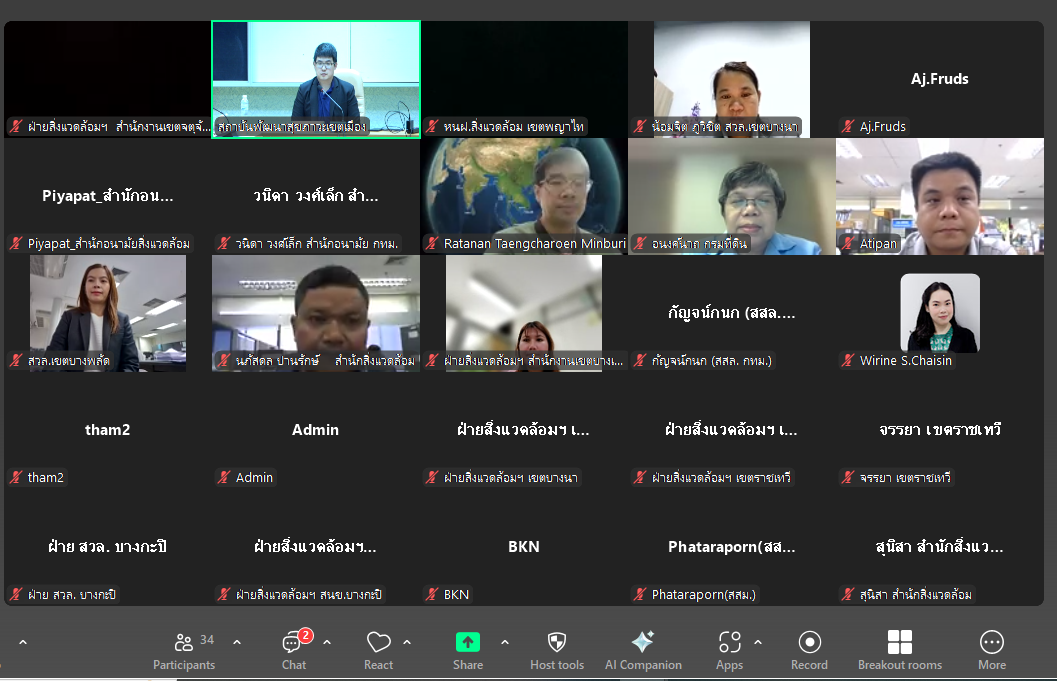This screenshot has width=1057, height=681.
Task: Open the More options menu
Action: pyautogui.click(x=992, y=642)
